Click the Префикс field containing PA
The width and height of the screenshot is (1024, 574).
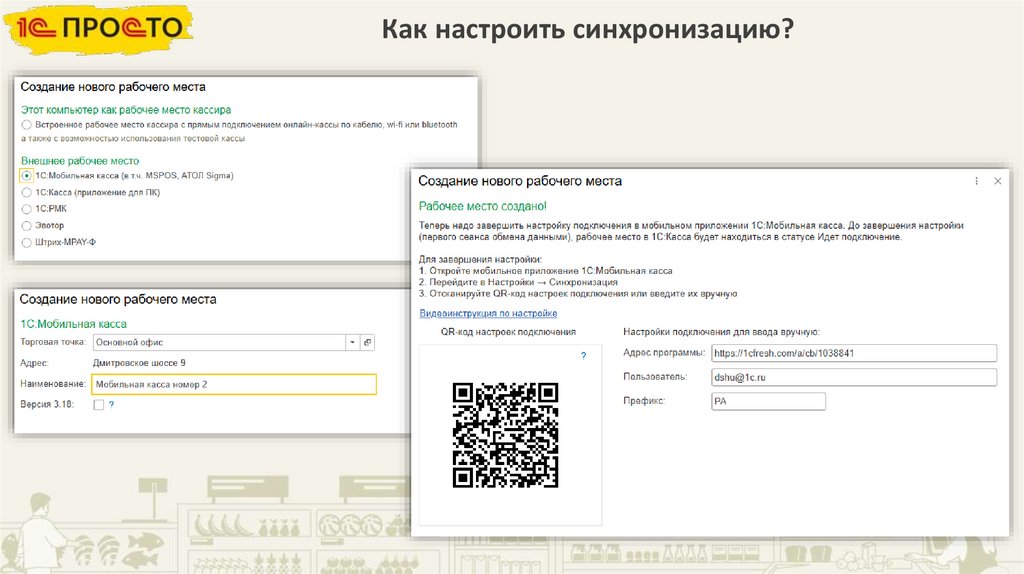[767, 401]
